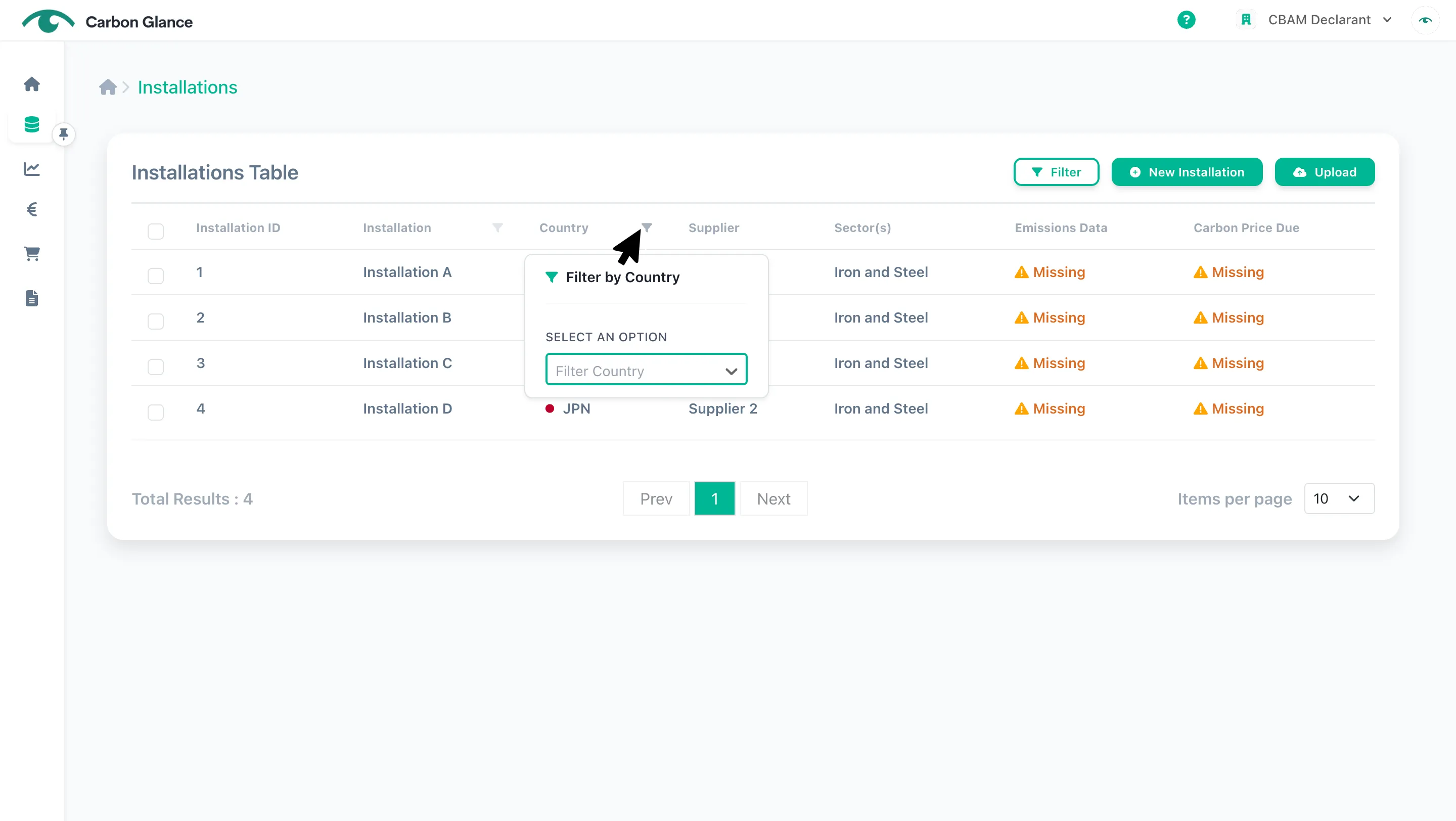Click the Supplier column header
This screenshot has width=1456, height=821.
click(713, 227)
